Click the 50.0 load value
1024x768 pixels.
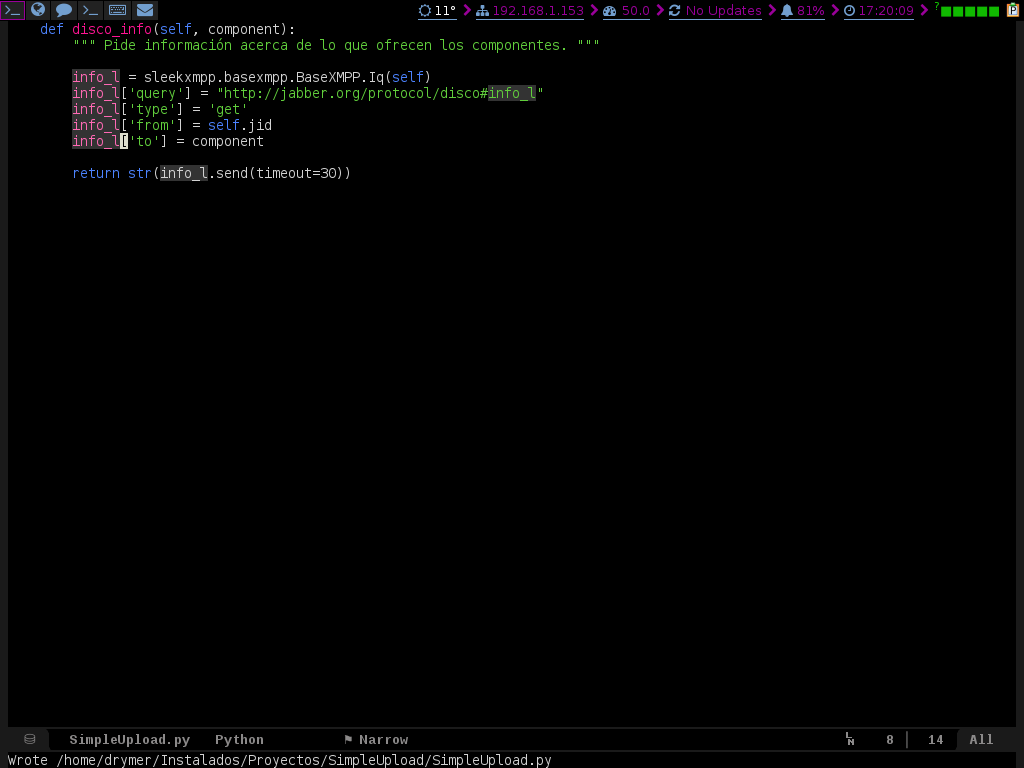(635, 10)
